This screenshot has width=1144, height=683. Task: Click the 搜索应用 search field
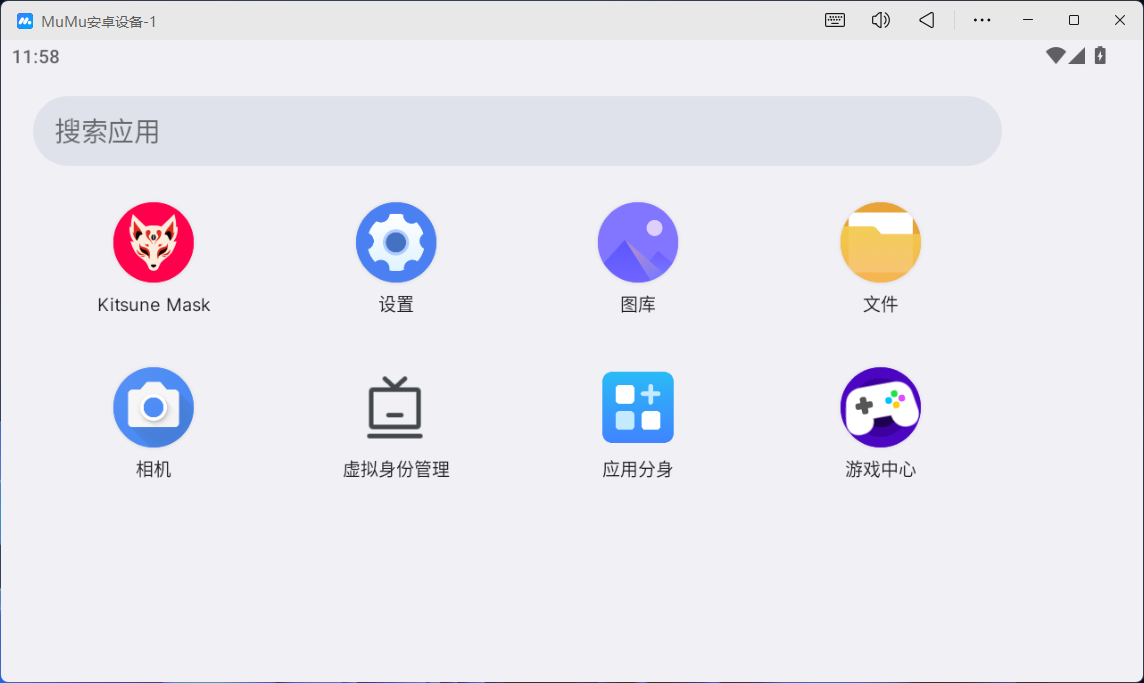(x=517, y=130)
